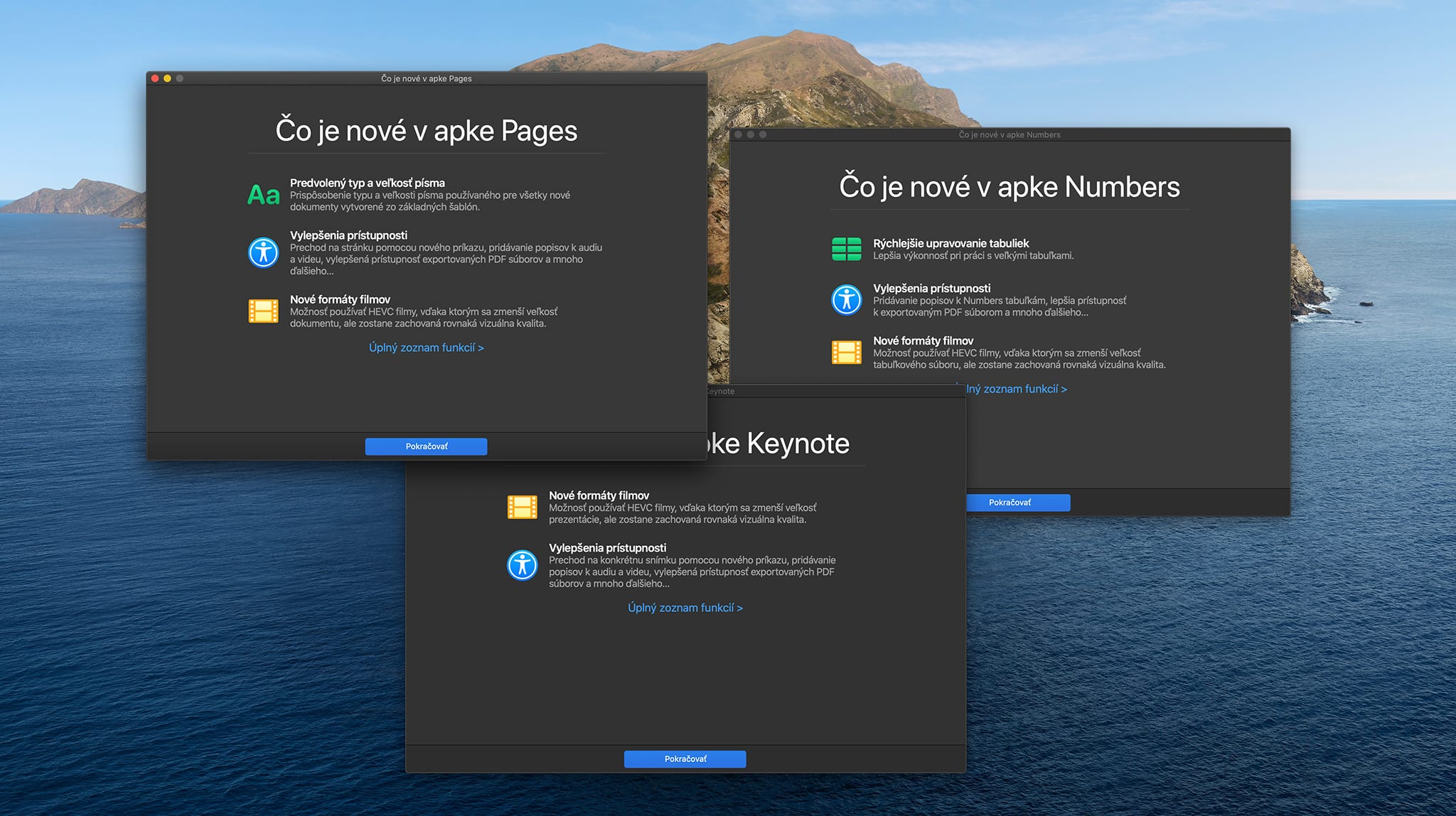Click the Pages window title bar text

pyautogui.click(x=427, y=78)
